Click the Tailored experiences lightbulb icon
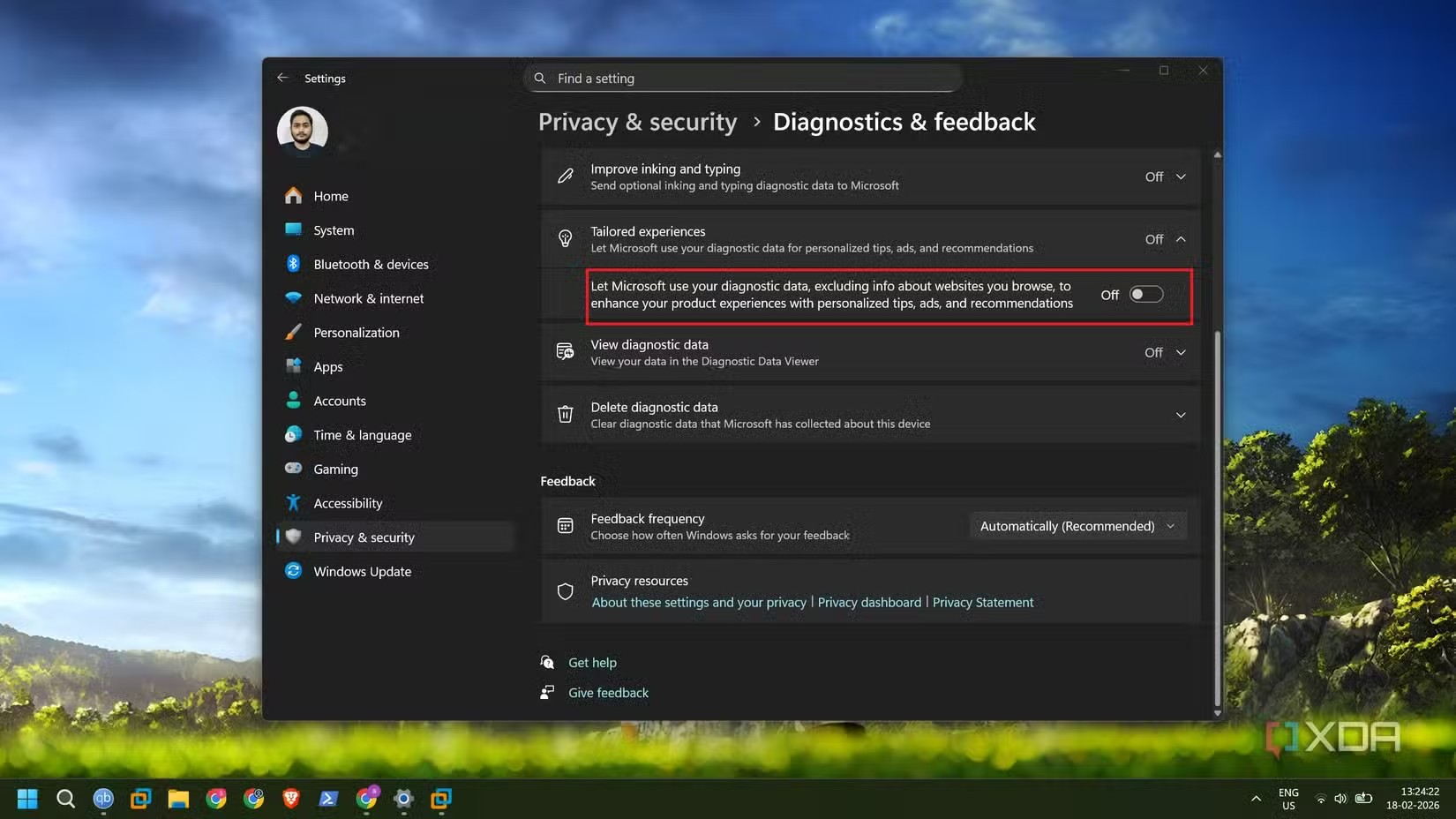1456x819 pixels. coord(565,239)
